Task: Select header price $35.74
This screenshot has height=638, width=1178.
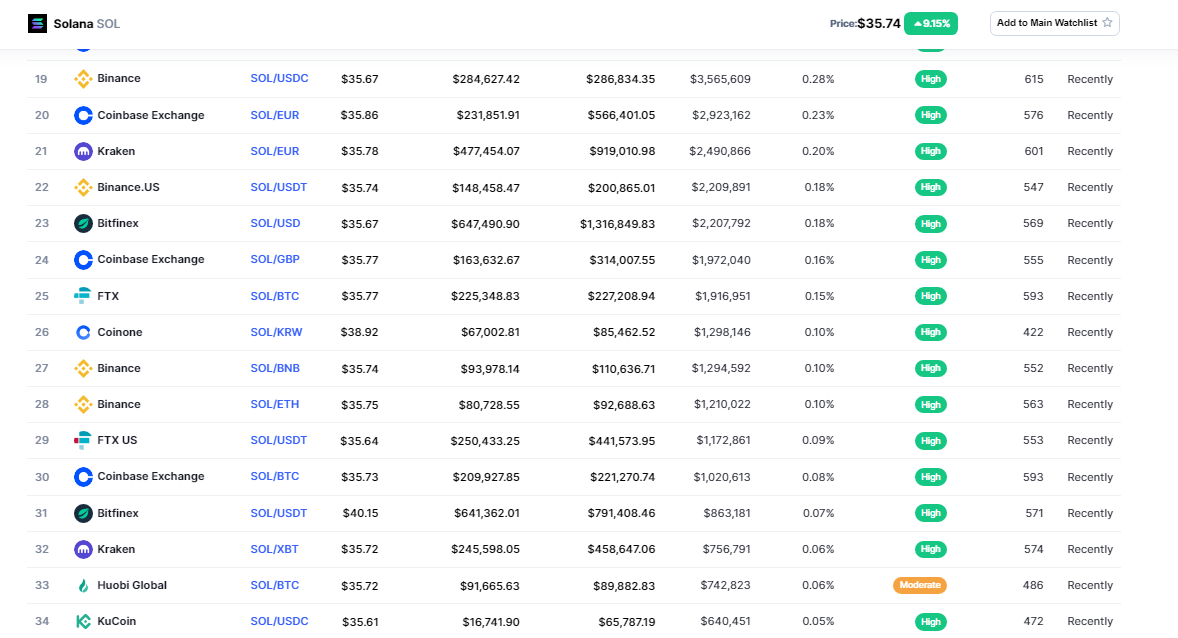Action: tap(879, 23)
